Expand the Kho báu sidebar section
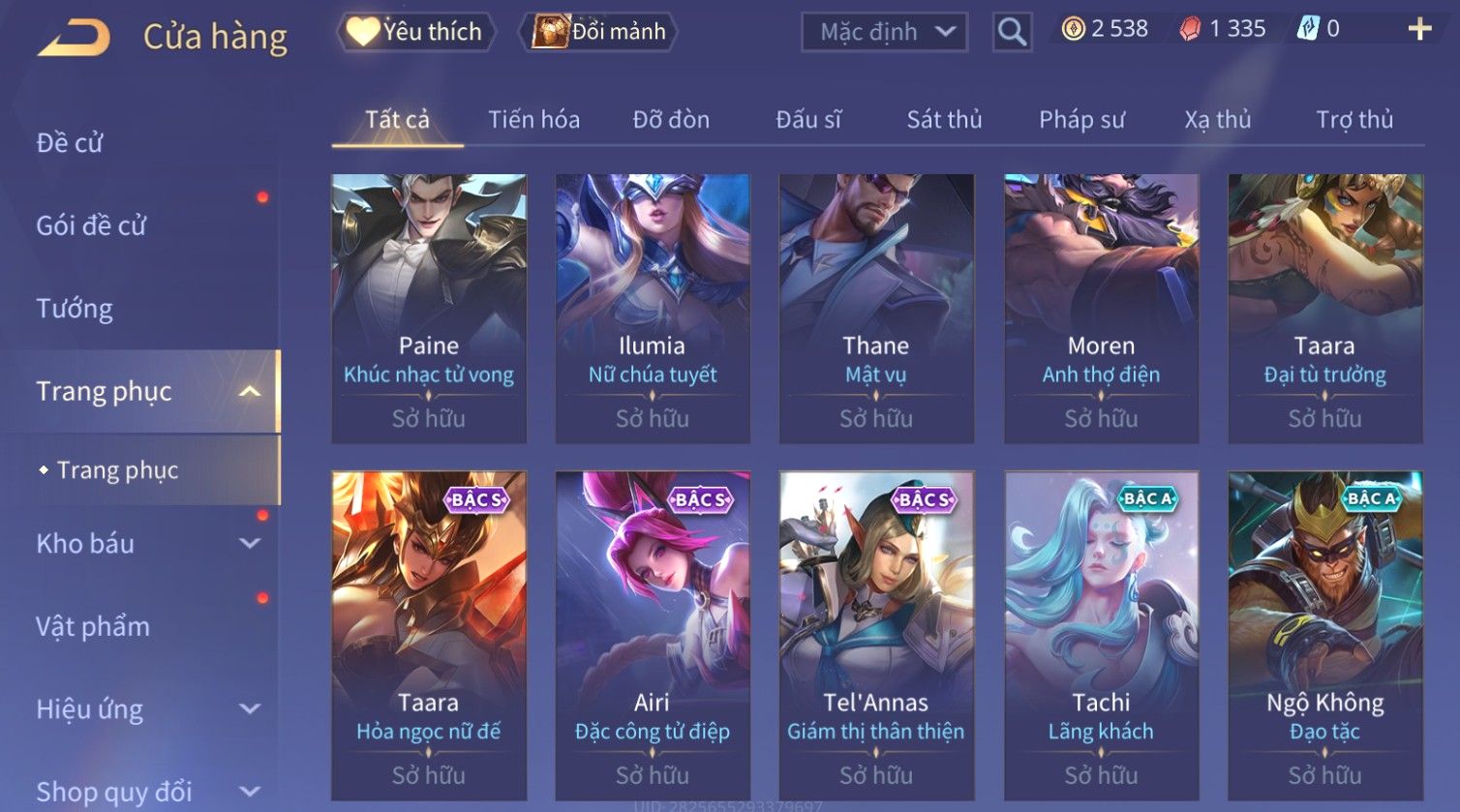Image resolution: width=1460 pixels, height=812 pixels. [x=250, y=544]
